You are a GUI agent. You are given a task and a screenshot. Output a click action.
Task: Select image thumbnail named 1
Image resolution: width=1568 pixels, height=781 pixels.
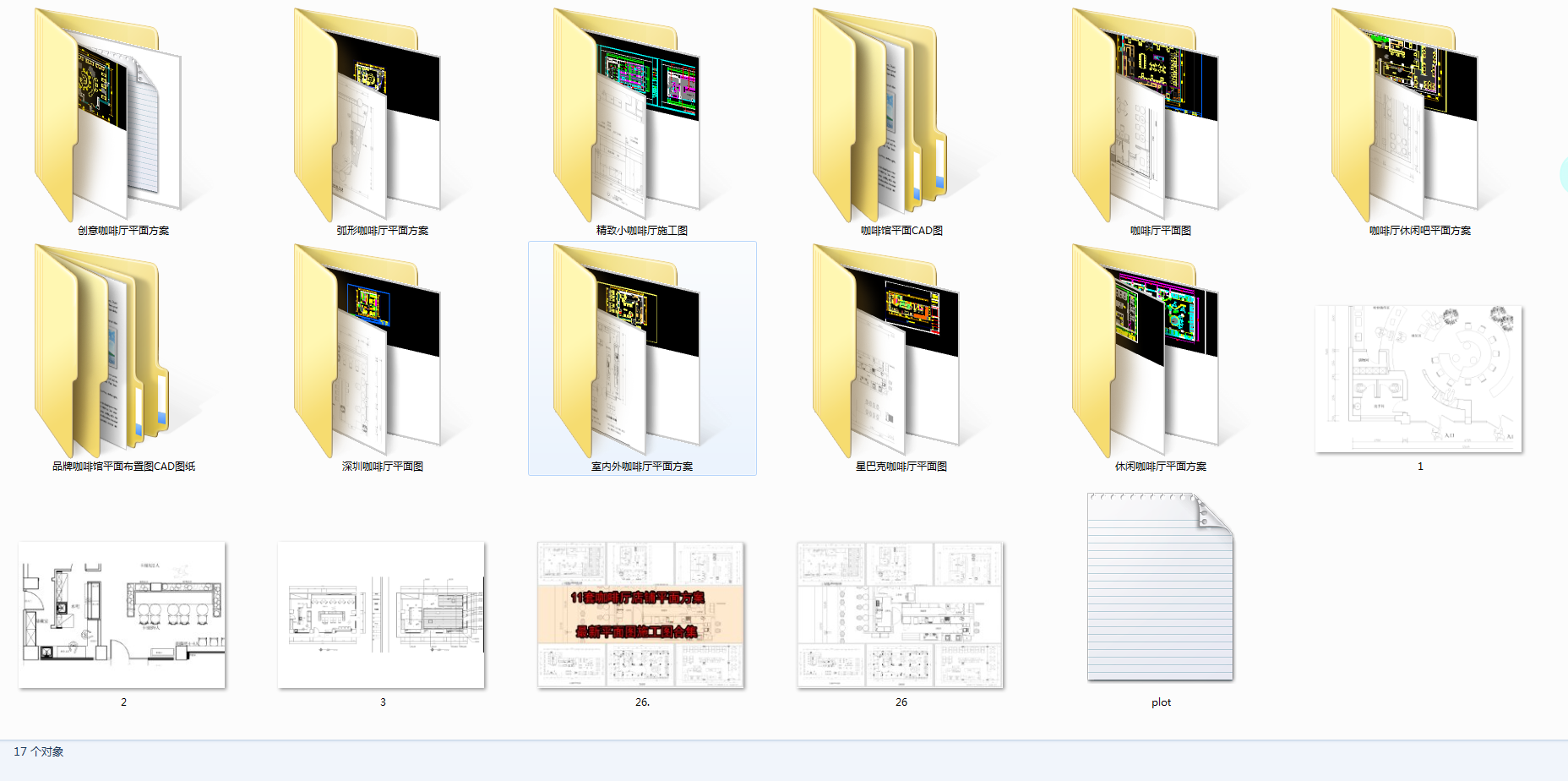(1418, 379)
